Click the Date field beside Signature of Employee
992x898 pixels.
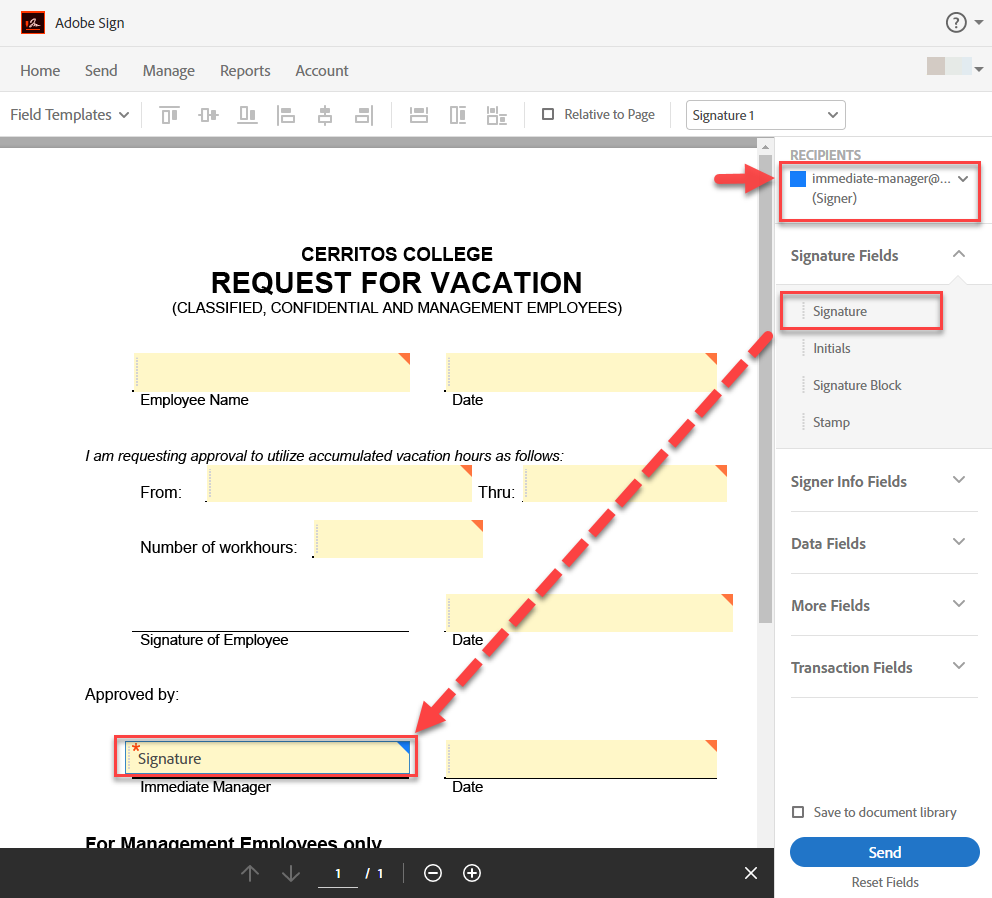click(x=589, y=613)
